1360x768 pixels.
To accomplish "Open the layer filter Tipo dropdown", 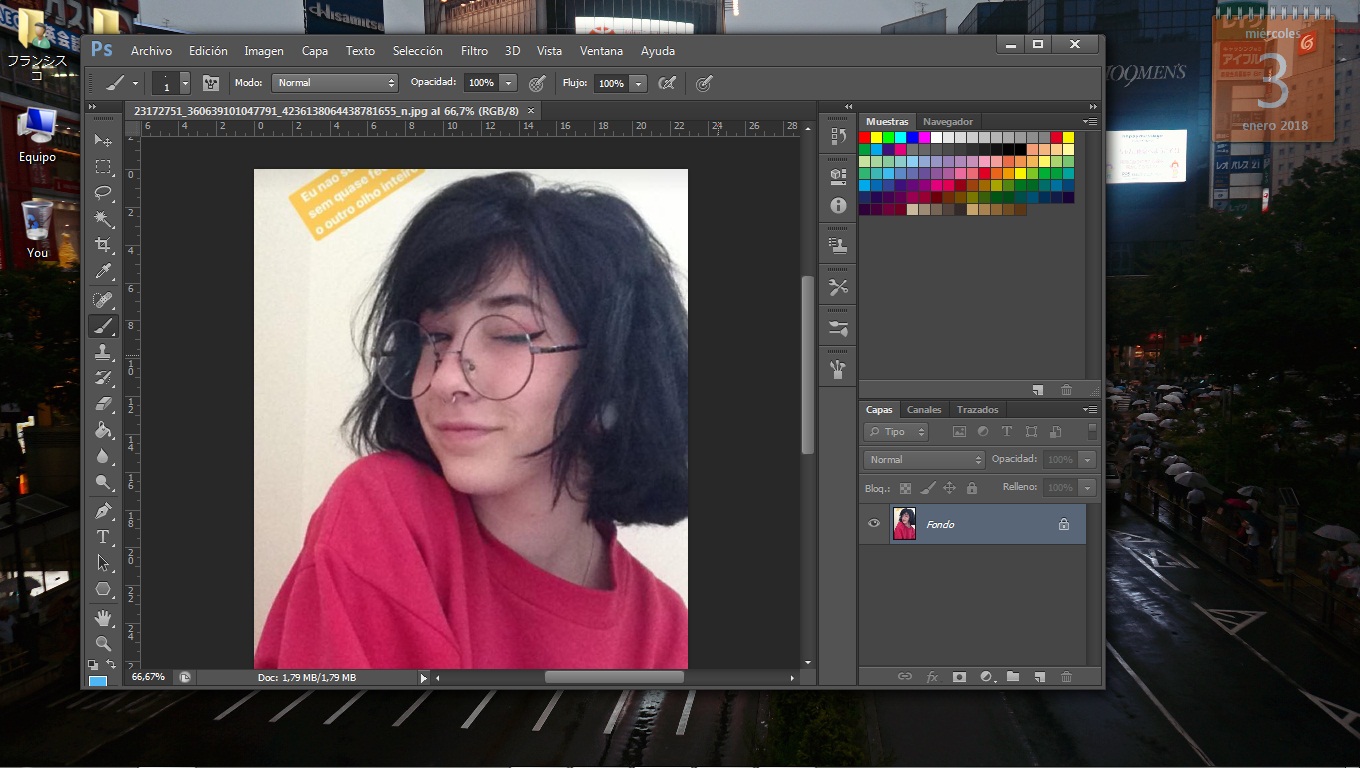I will [x=896, y=432].
